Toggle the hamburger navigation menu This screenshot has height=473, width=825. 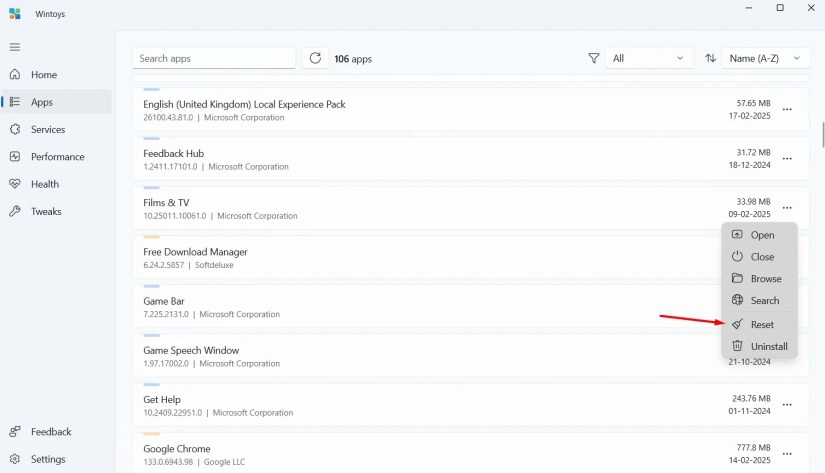click(x=15, y=47)
